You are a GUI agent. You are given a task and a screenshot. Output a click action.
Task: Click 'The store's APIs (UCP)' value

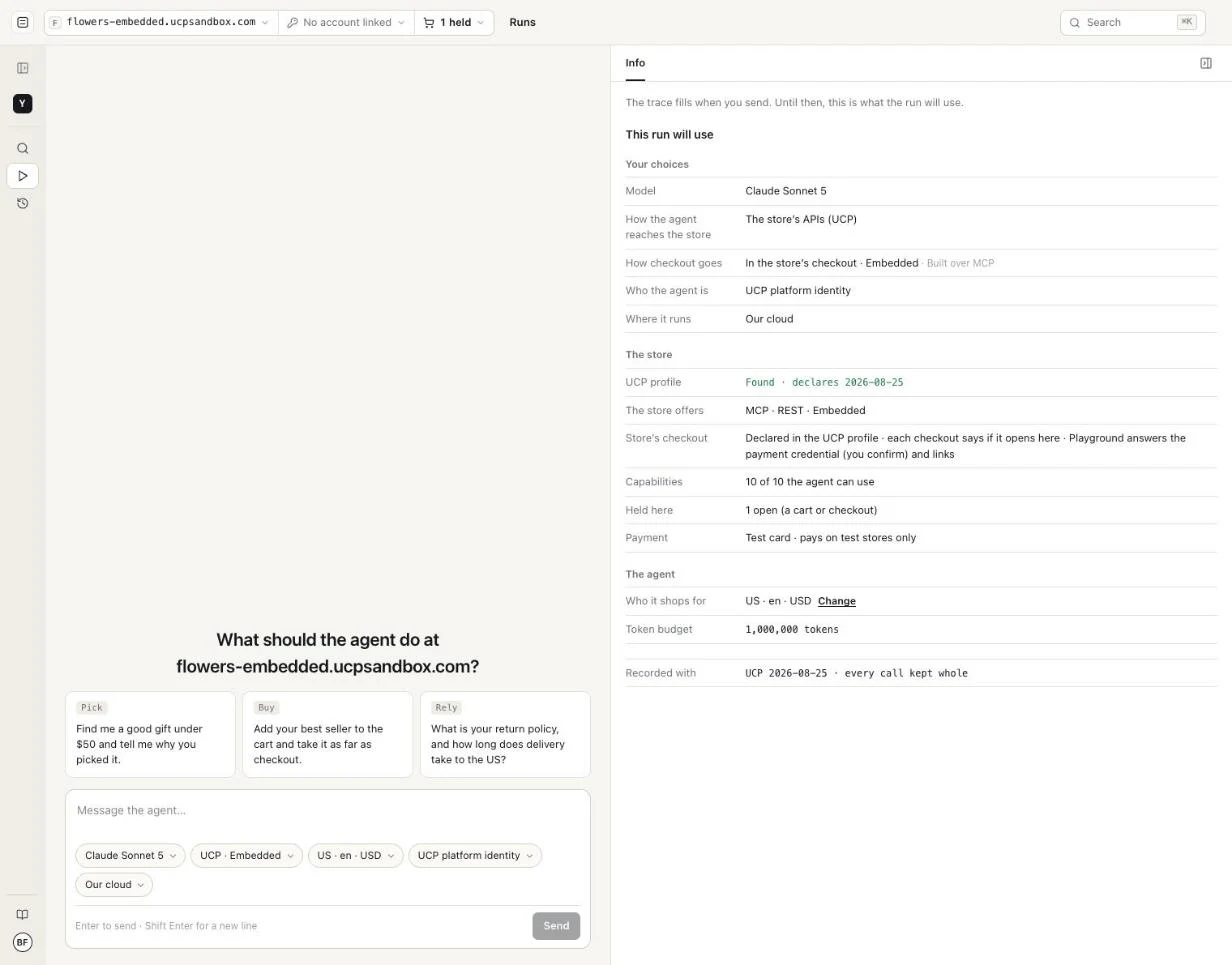[x=800, y=219]
